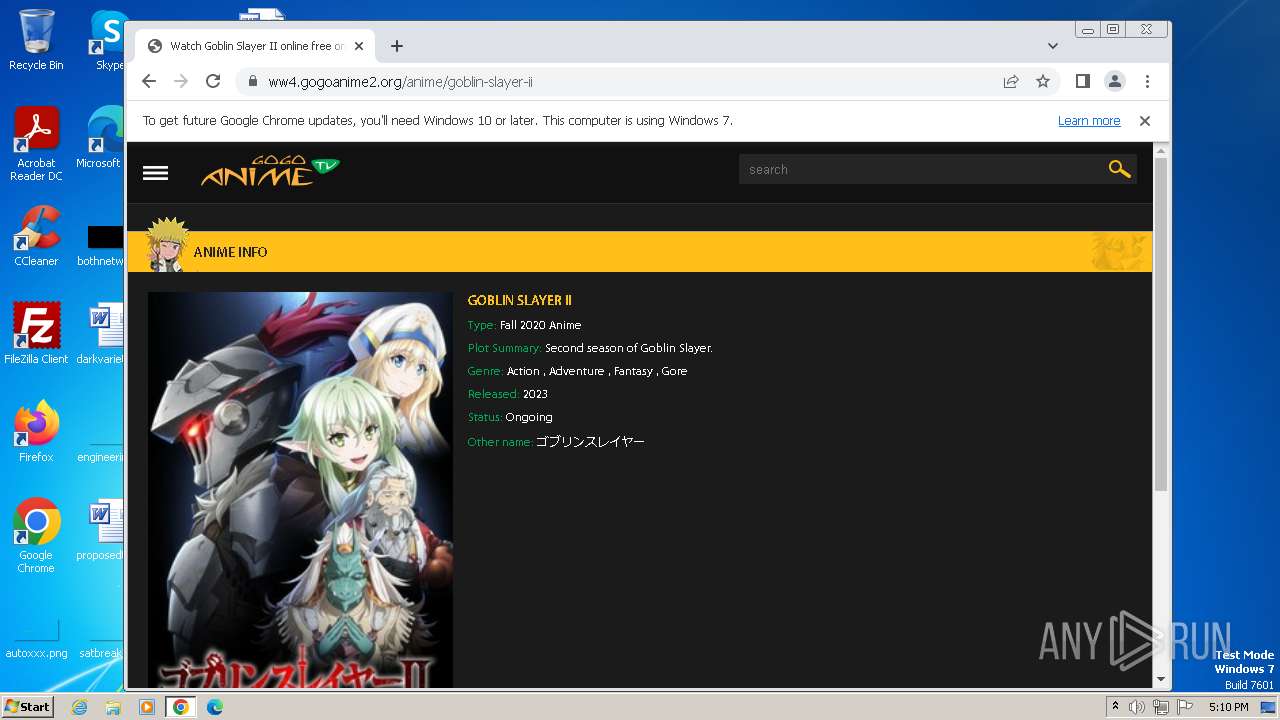Click the Fall 2020 Anime type link
The height and width of the screenshot is (720, 1280).
[540, 325]
